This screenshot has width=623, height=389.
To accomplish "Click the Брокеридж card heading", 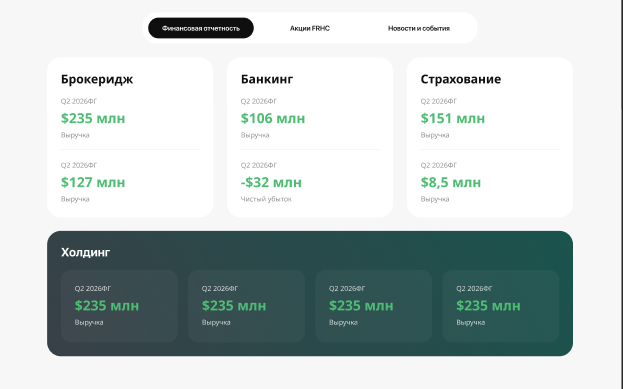I will click(97, 79).
